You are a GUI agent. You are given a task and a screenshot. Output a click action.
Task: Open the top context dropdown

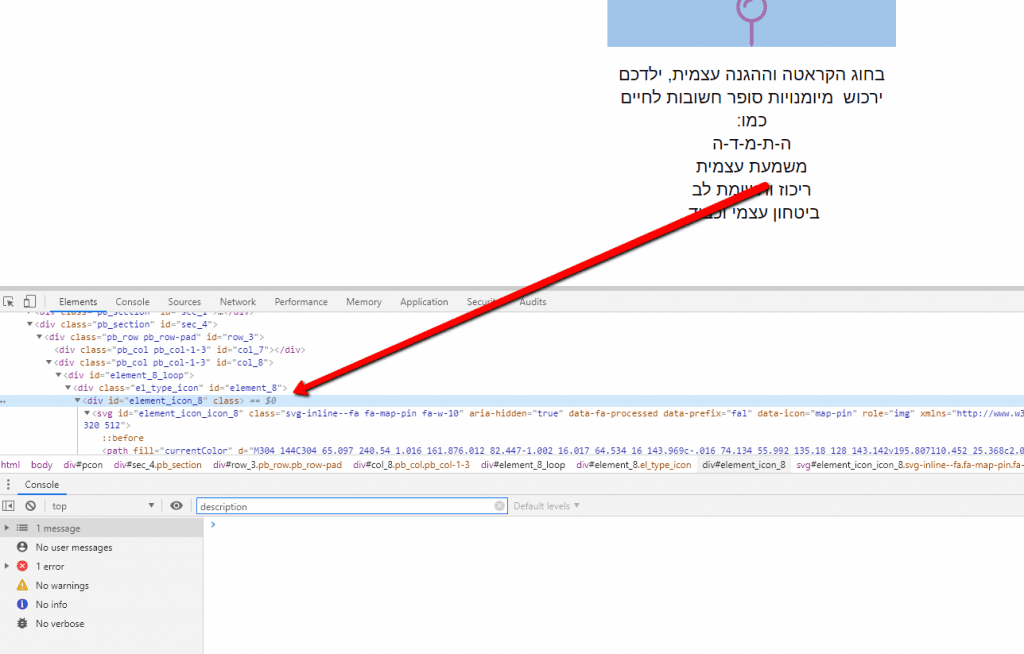pyautogui.click(x=103, y=506)
